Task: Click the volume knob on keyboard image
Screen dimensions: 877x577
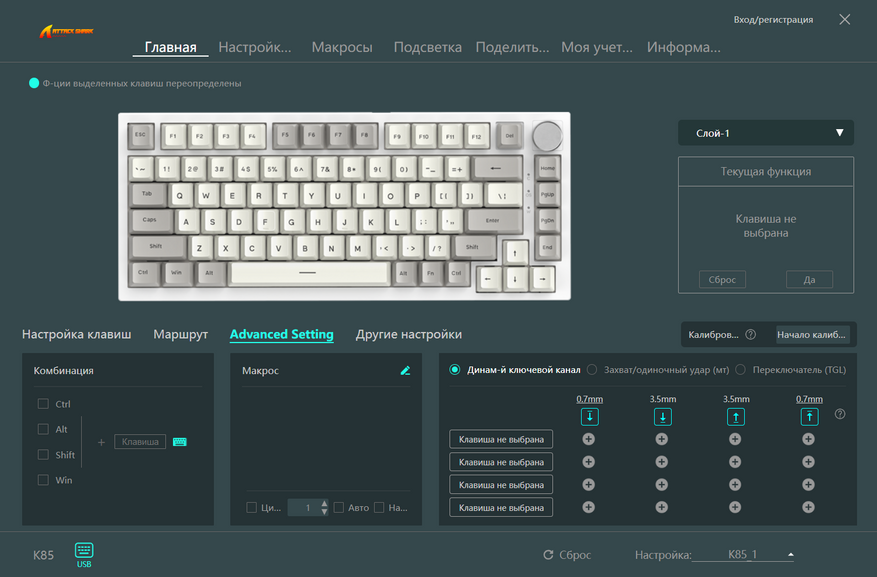Action: [547, 136]
